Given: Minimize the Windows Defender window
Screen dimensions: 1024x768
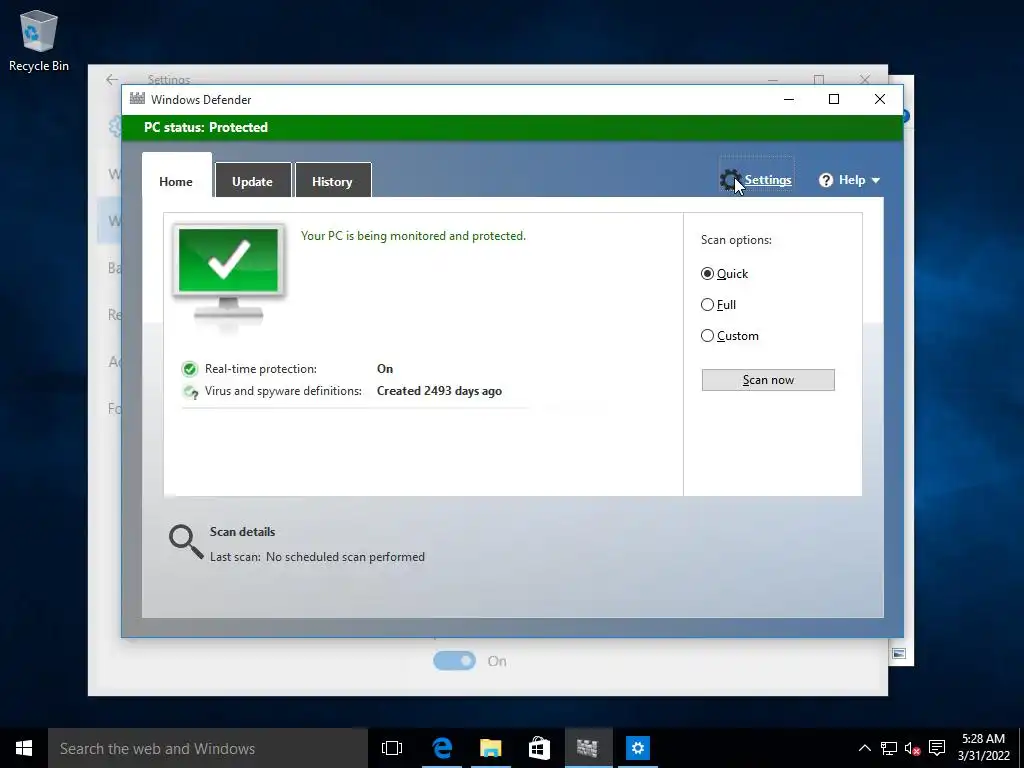Looking at the screenshot, I should click(789, 99).
